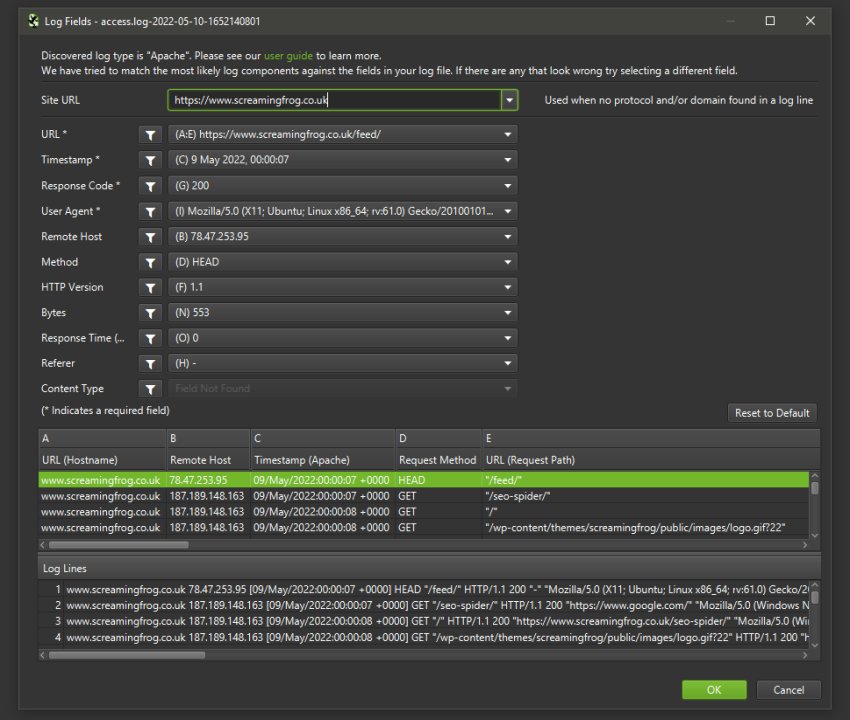Follow the user guide link
Image resolution: width=850 pixels, height=720 pixels.
click(288, 56)
